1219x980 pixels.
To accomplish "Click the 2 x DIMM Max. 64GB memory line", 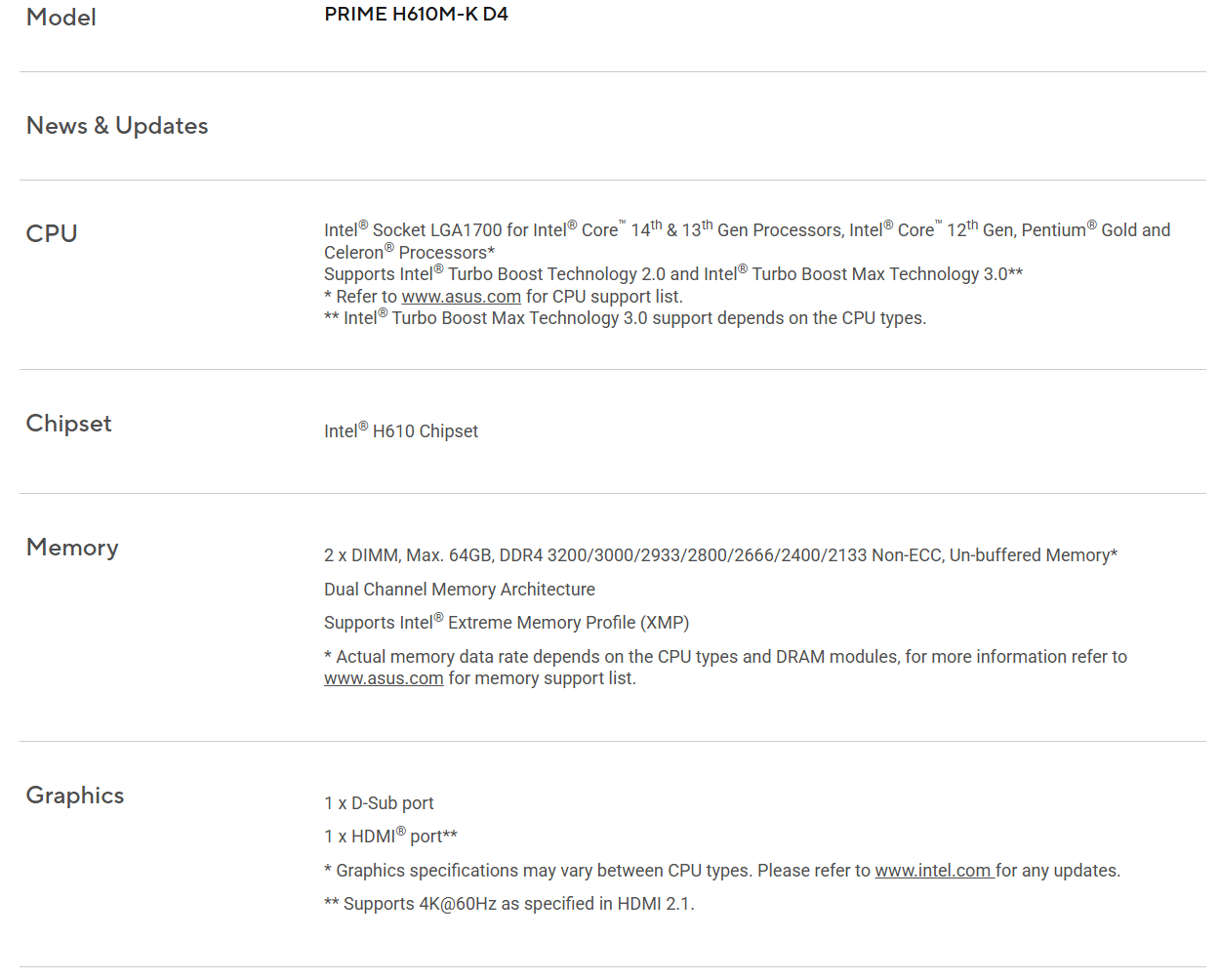I will coord(720,554).
